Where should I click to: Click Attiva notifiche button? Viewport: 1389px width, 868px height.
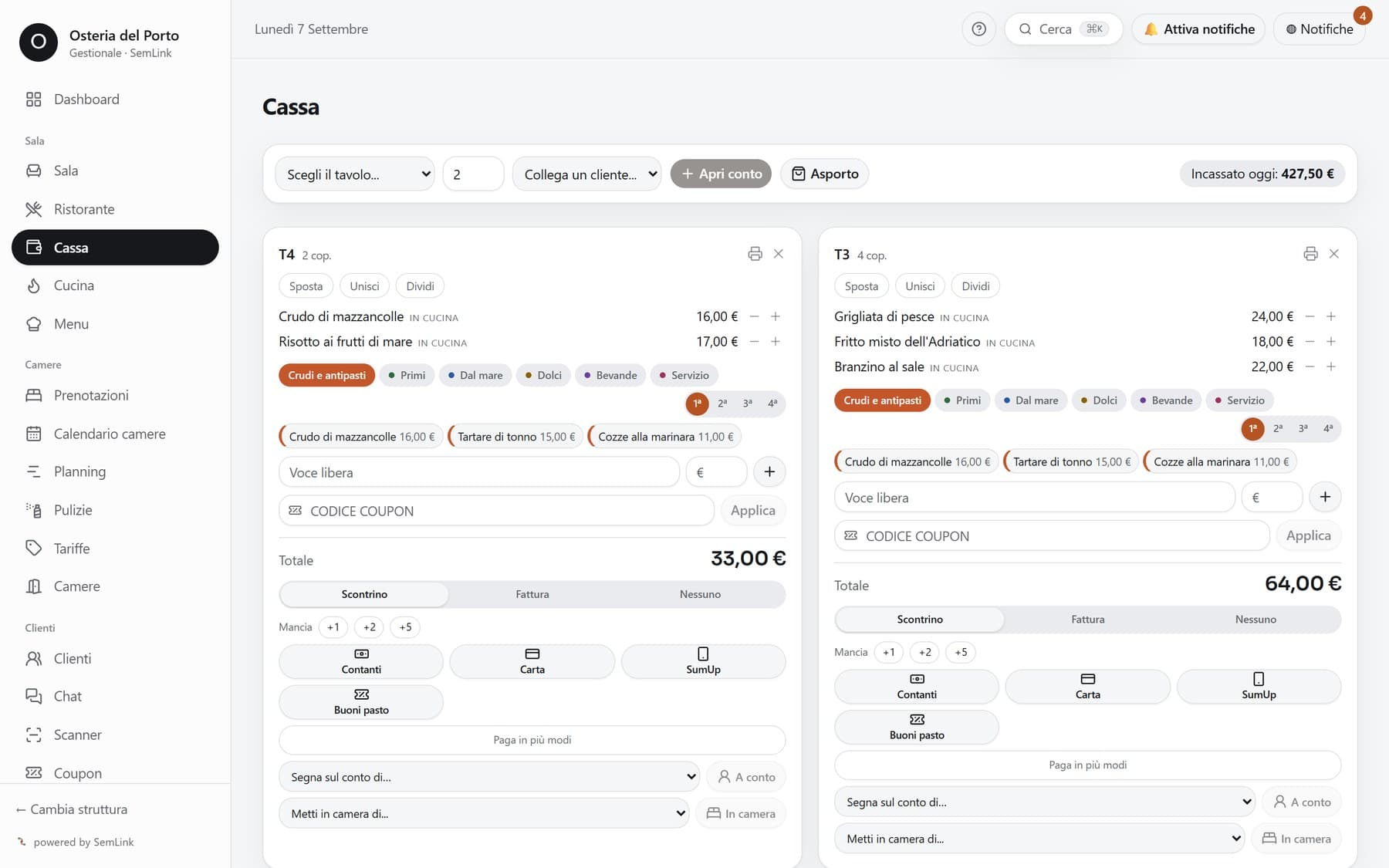tap(1198, 29)
